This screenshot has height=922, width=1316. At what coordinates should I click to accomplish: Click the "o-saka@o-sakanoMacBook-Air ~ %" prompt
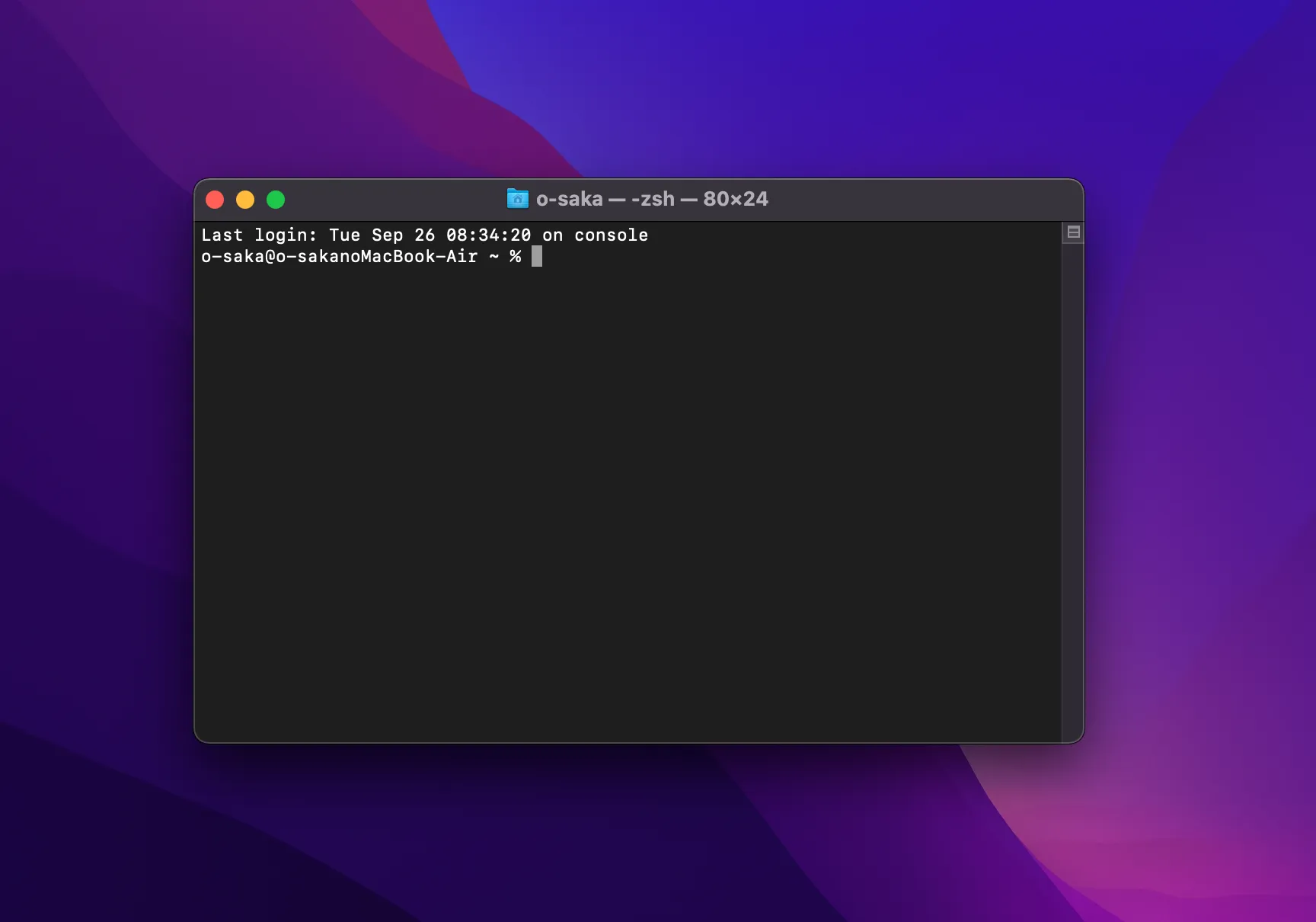pos(361,257)
